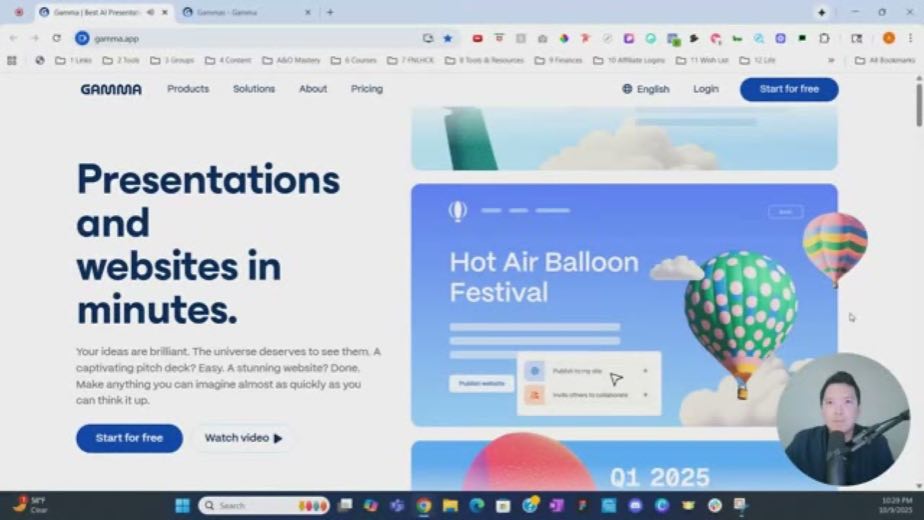Open site information icon beside gamma.app
The width and height of the screenshot is (924, 520).
(82, 38)
